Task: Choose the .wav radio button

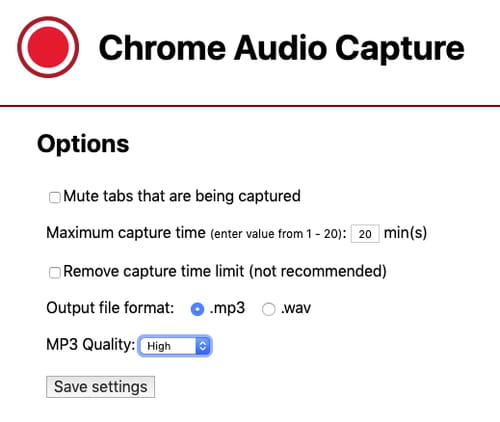Action: [268, 309]
